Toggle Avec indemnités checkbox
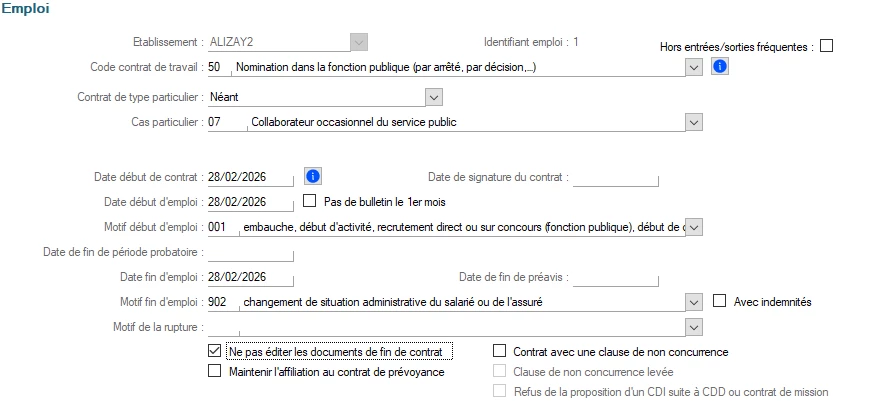The image size is (885, 407). tap(719, 301)
